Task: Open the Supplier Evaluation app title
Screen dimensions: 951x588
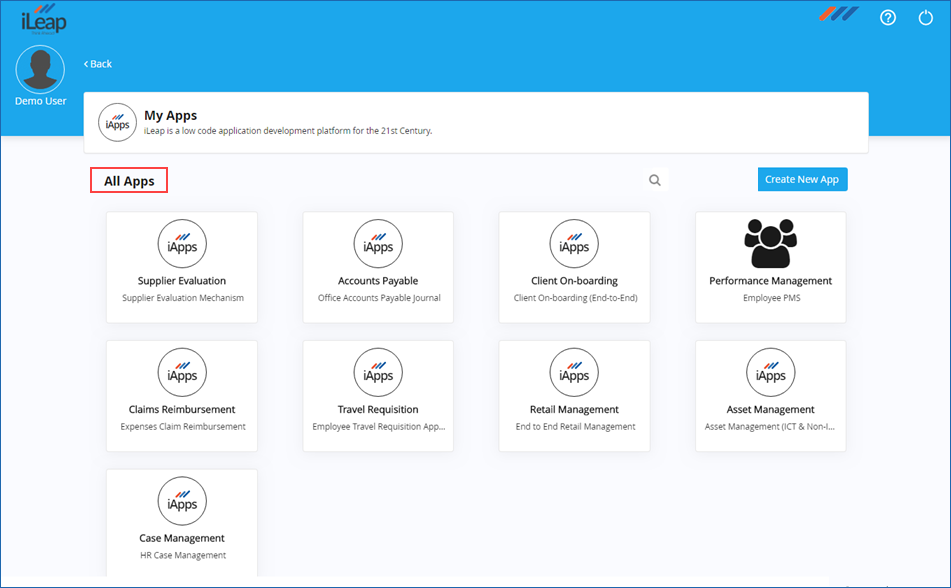Action: (x=182, y=281)
